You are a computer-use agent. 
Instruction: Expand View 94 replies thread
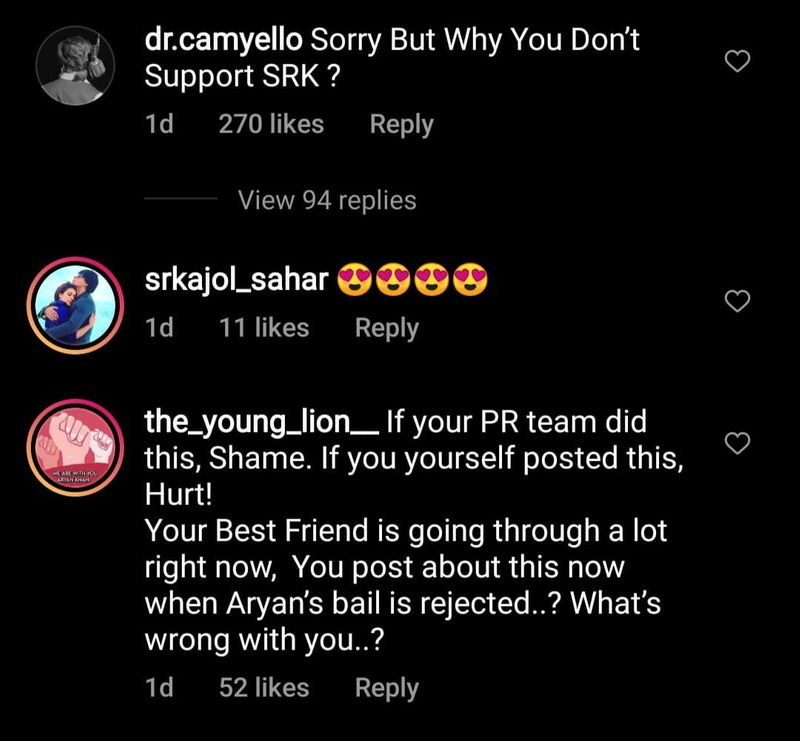[x=327, y=200]
